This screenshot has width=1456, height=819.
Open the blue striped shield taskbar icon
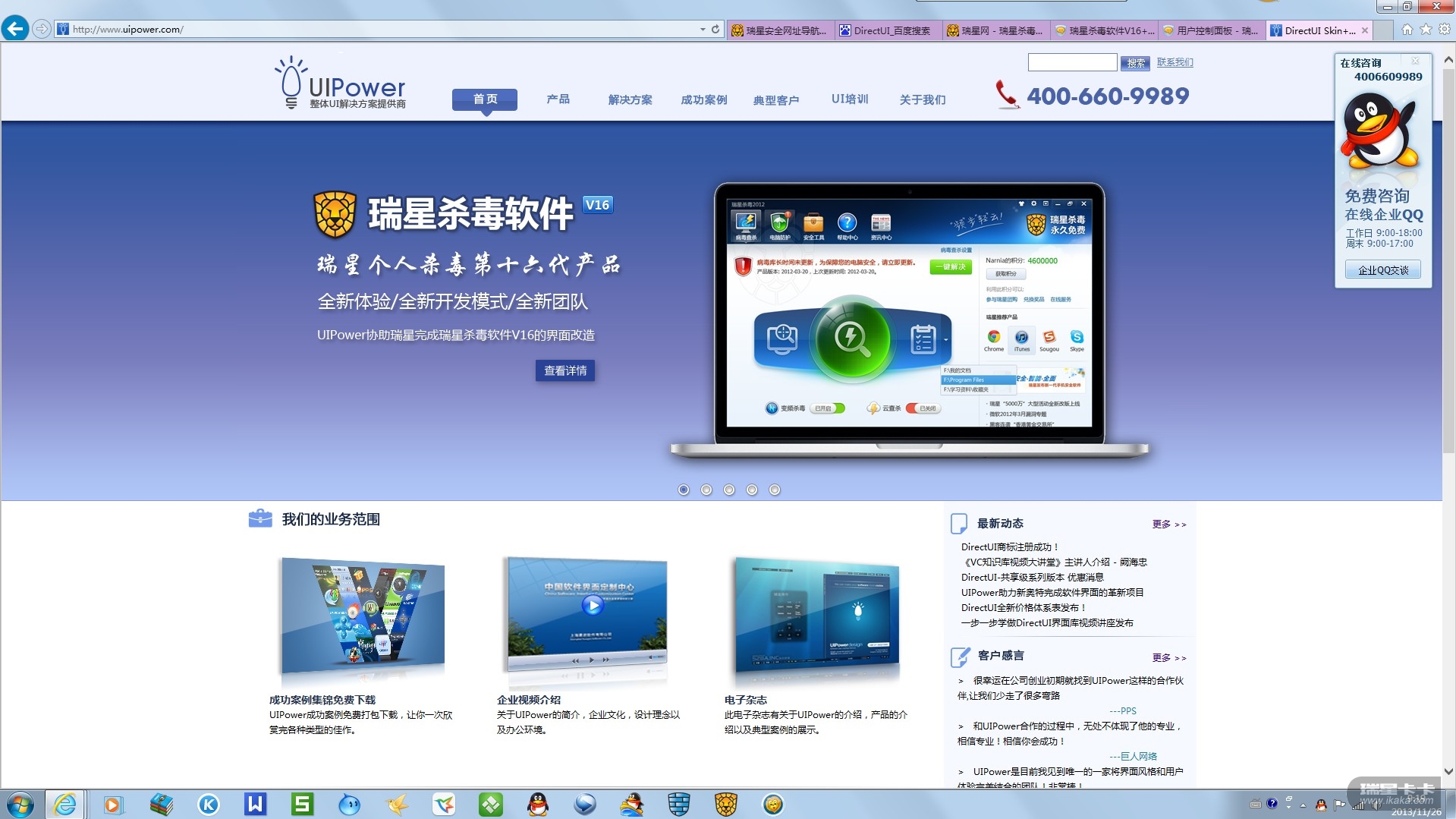(678, 805)
